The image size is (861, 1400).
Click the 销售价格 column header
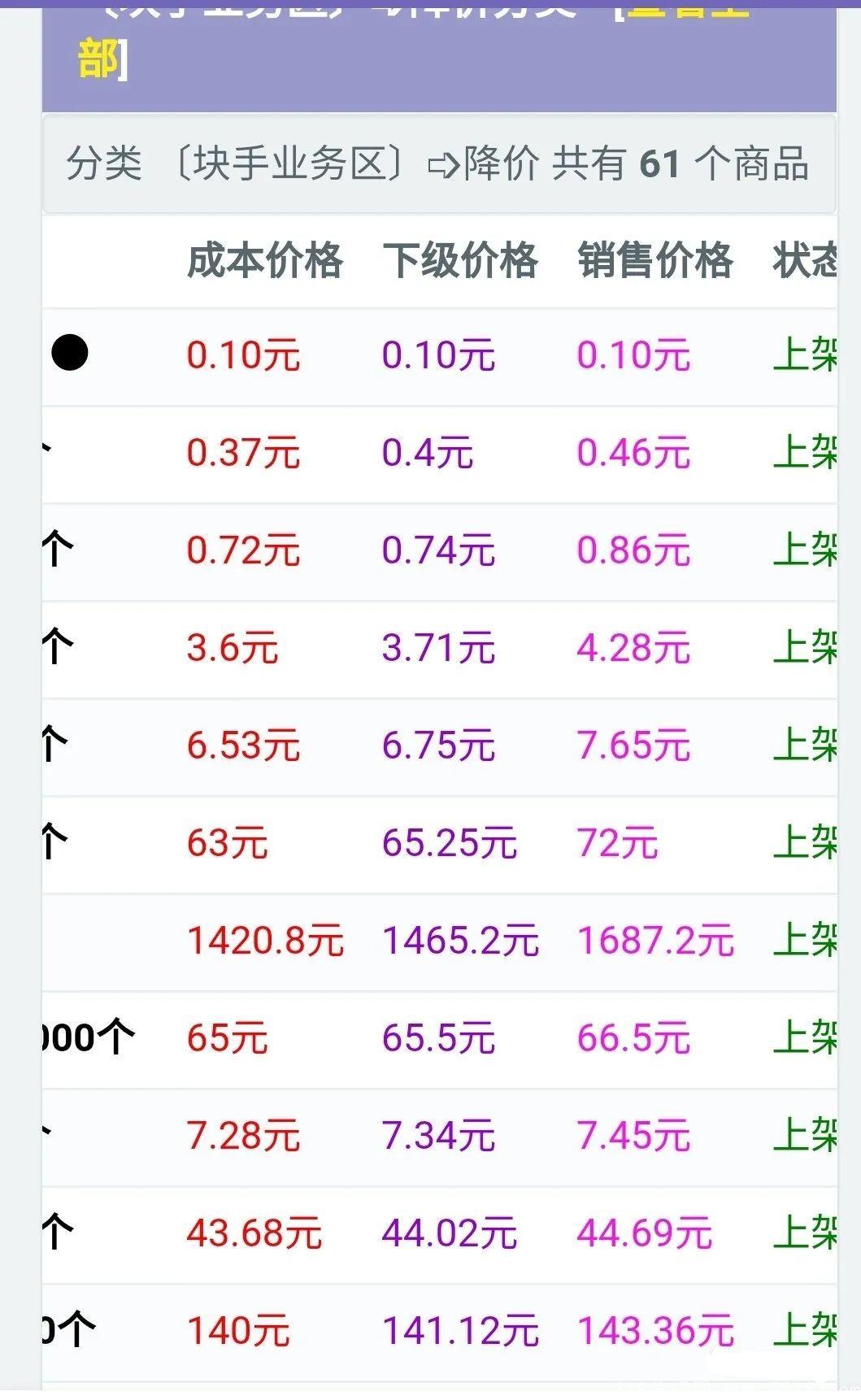point(655,261)
